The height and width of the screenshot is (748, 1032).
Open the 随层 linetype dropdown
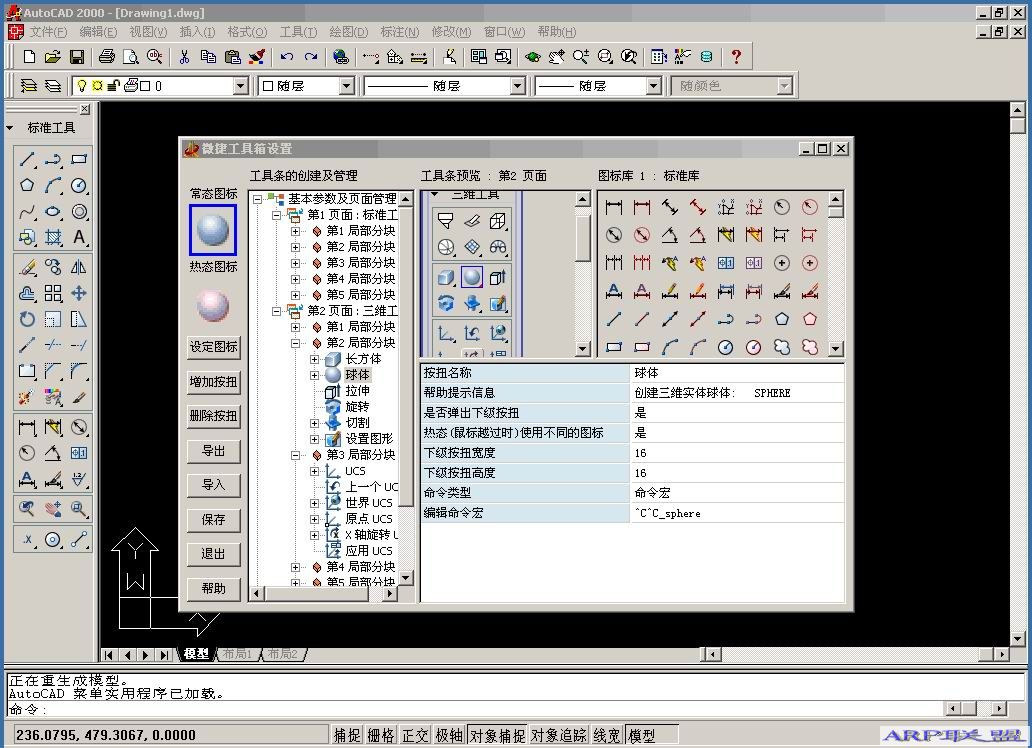517,86
